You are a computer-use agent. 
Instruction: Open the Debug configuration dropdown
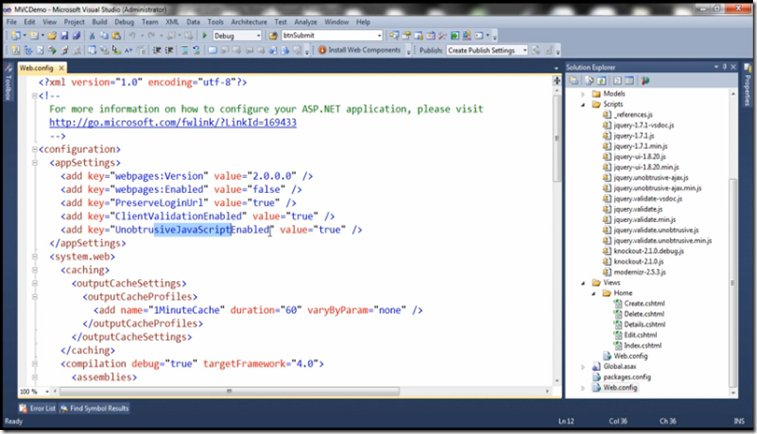(259, 36)
